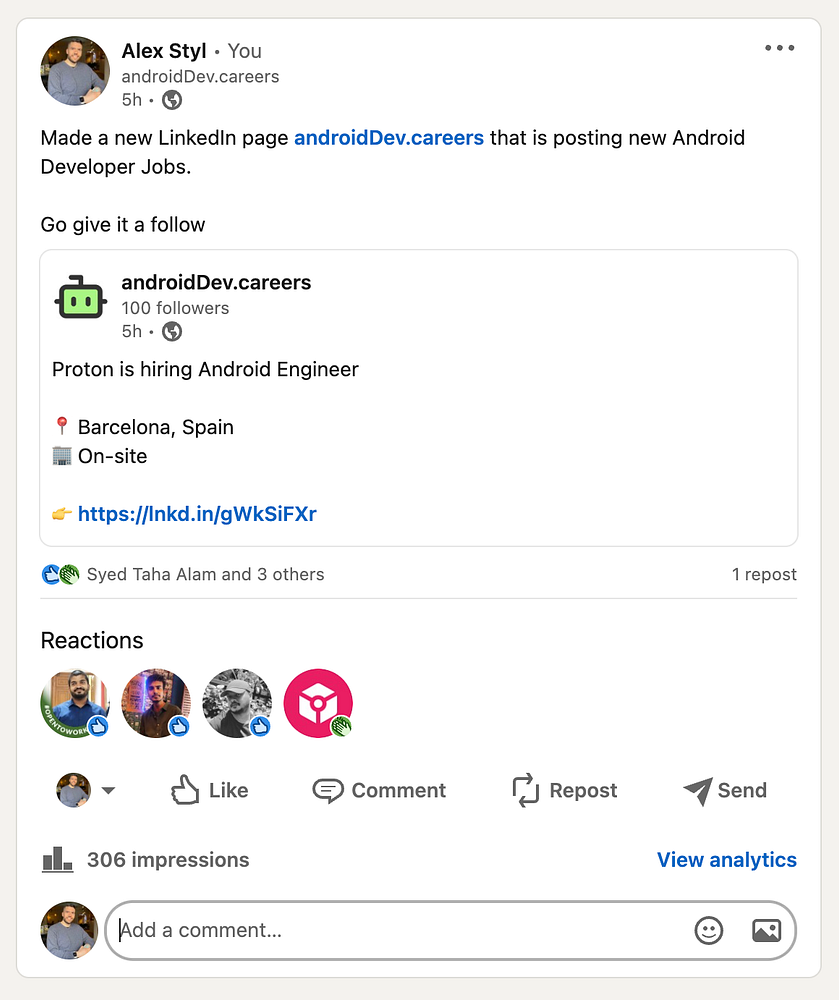Click the Like thumbs-up icon
Screen dimensions: 839x1000
(185, 790)
